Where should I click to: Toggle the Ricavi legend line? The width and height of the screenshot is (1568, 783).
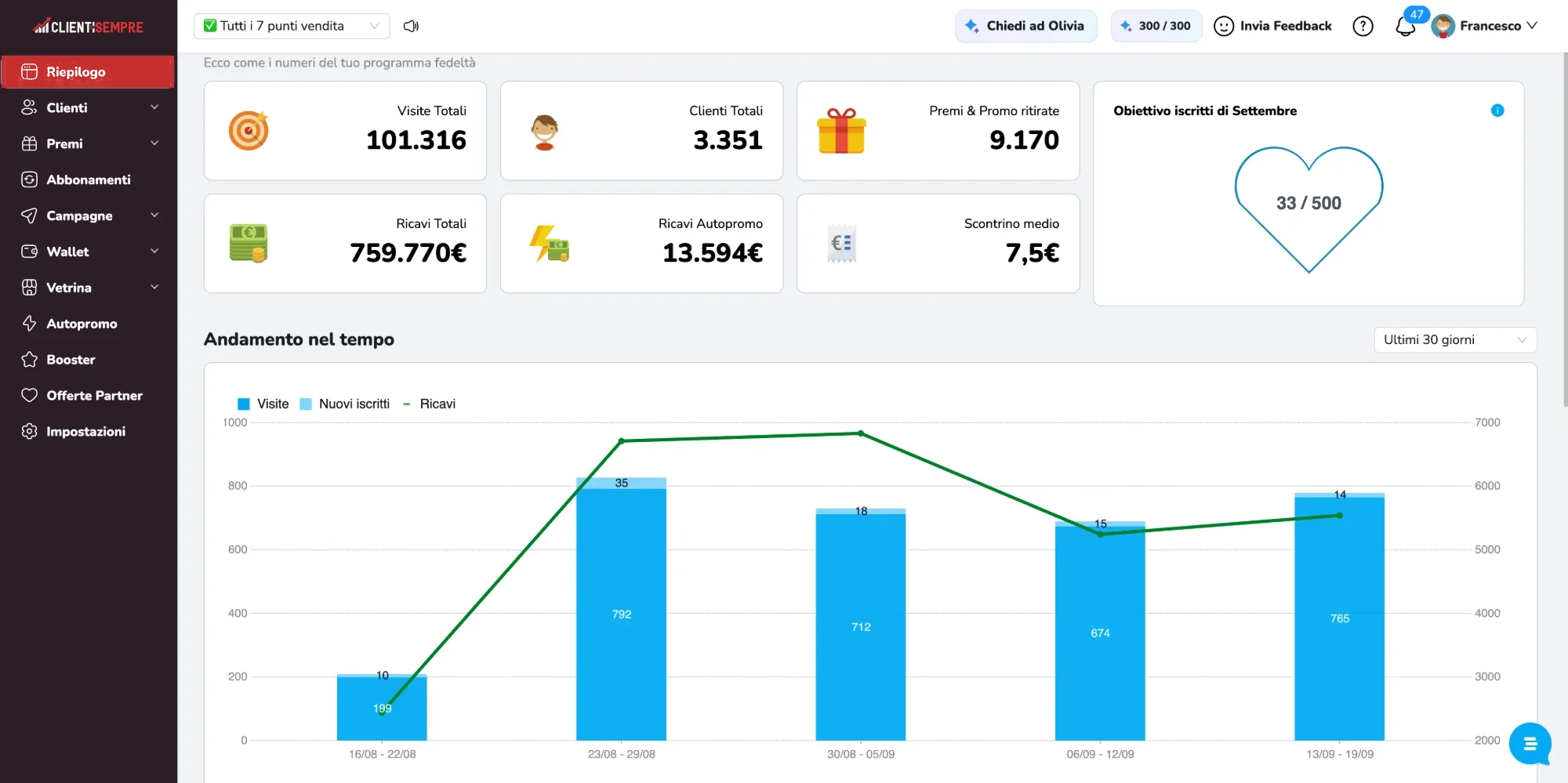[429, 404]
